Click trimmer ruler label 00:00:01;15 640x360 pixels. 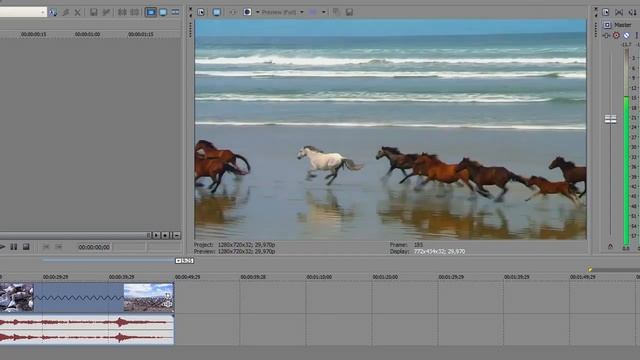coord(141,34)
